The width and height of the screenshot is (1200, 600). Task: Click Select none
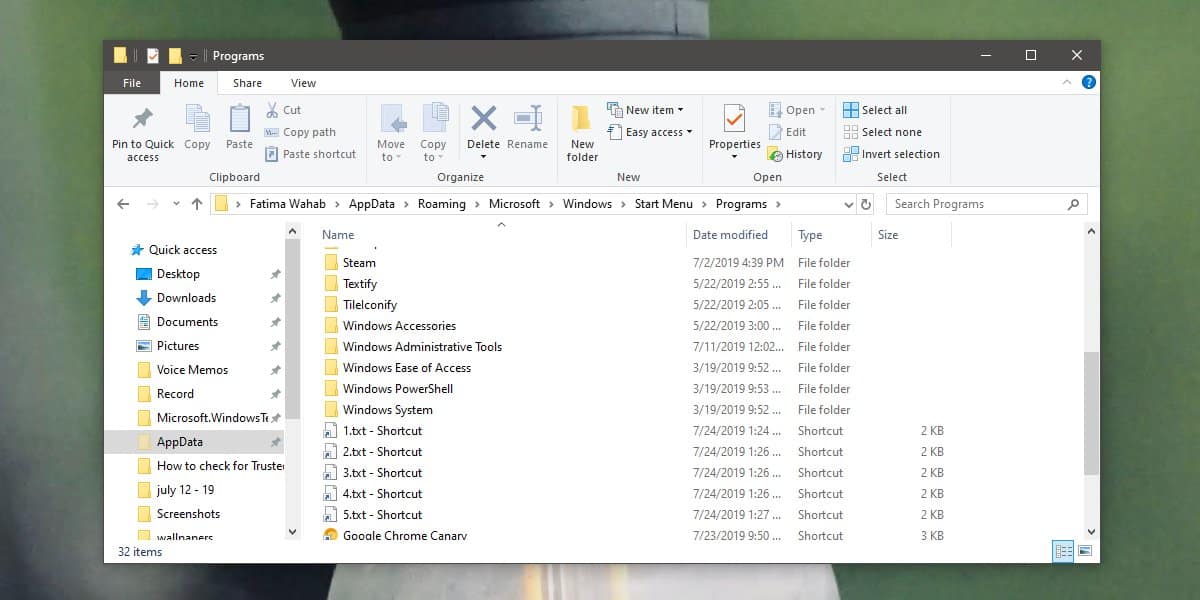pyautogui.click(x=882, y=132)
